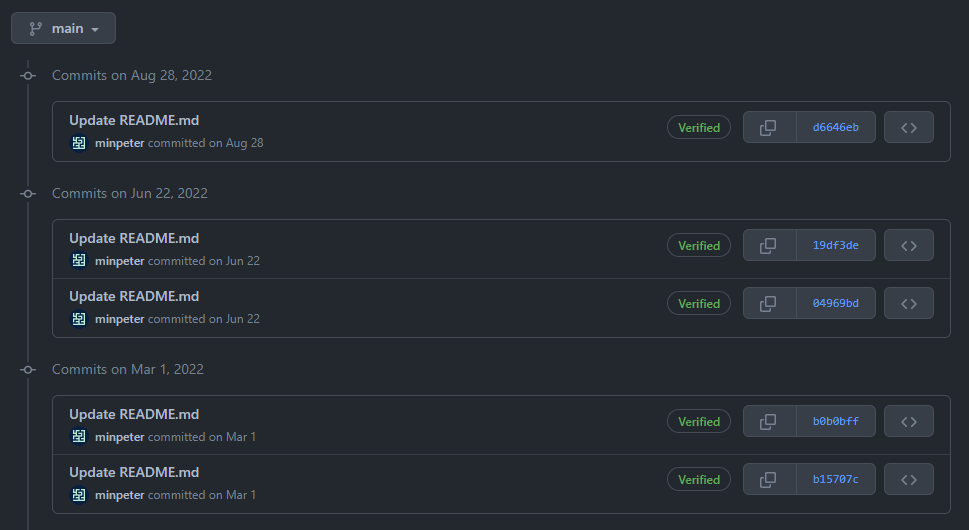The width and height of the screenshot is (969, 530).
Task: Copy full SHA for commit b15707c
Action: [x=769, y=480]
